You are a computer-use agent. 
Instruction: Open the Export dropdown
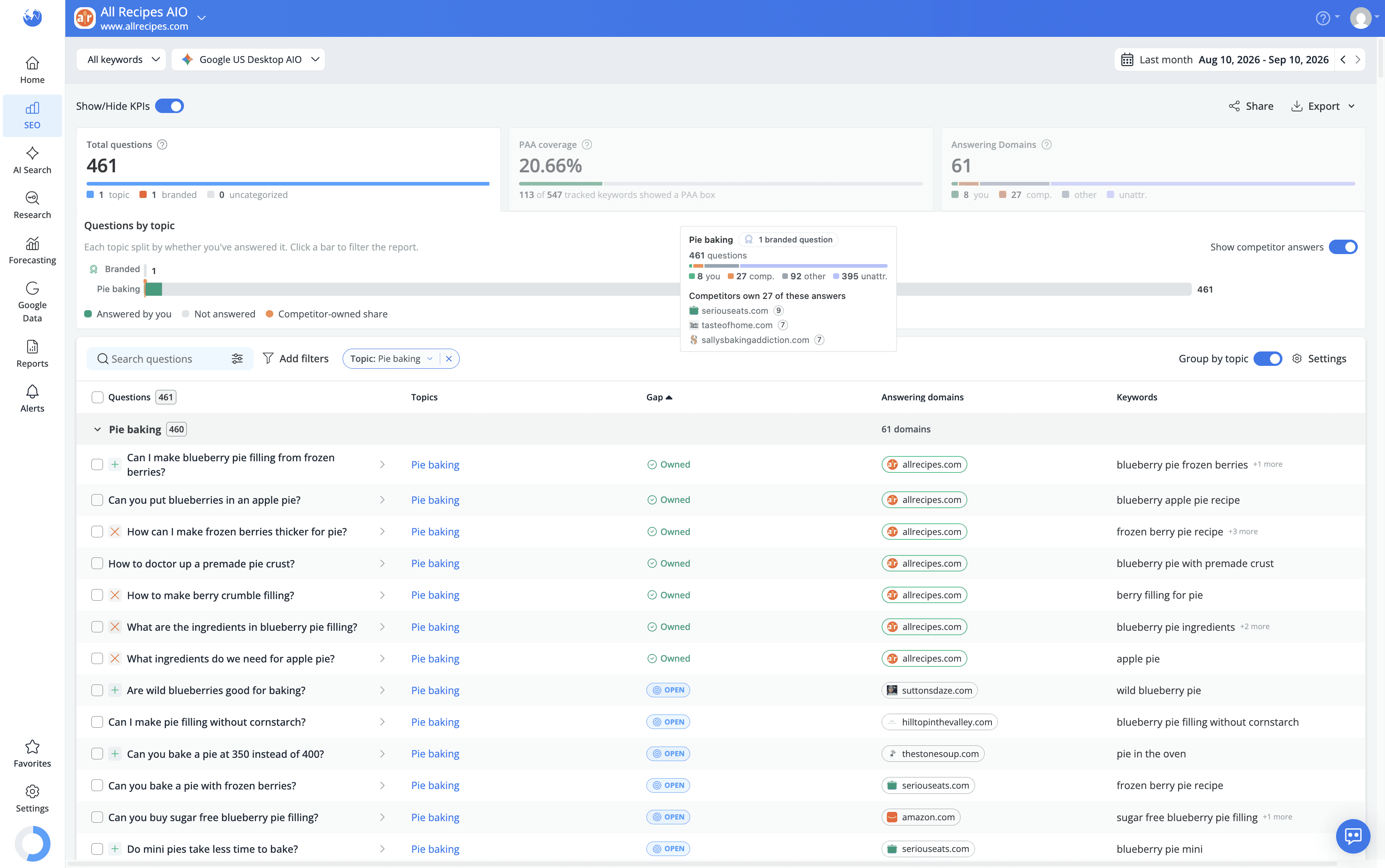click(x=1323, y=106)
